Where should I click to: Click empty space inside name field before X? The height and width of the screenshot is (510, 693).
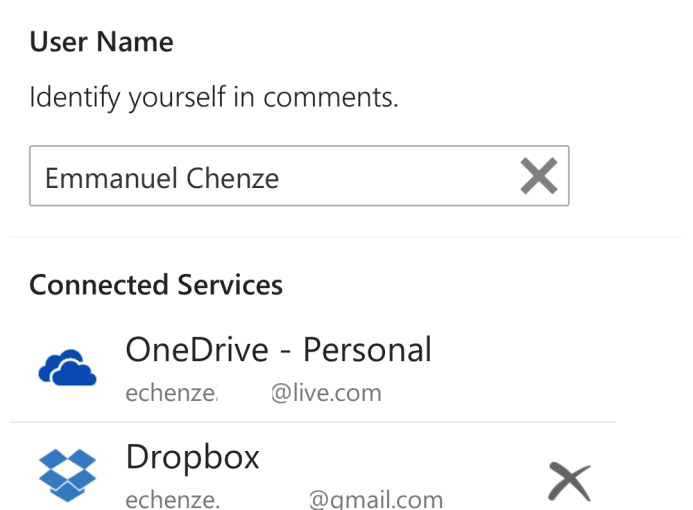[398, 177]
